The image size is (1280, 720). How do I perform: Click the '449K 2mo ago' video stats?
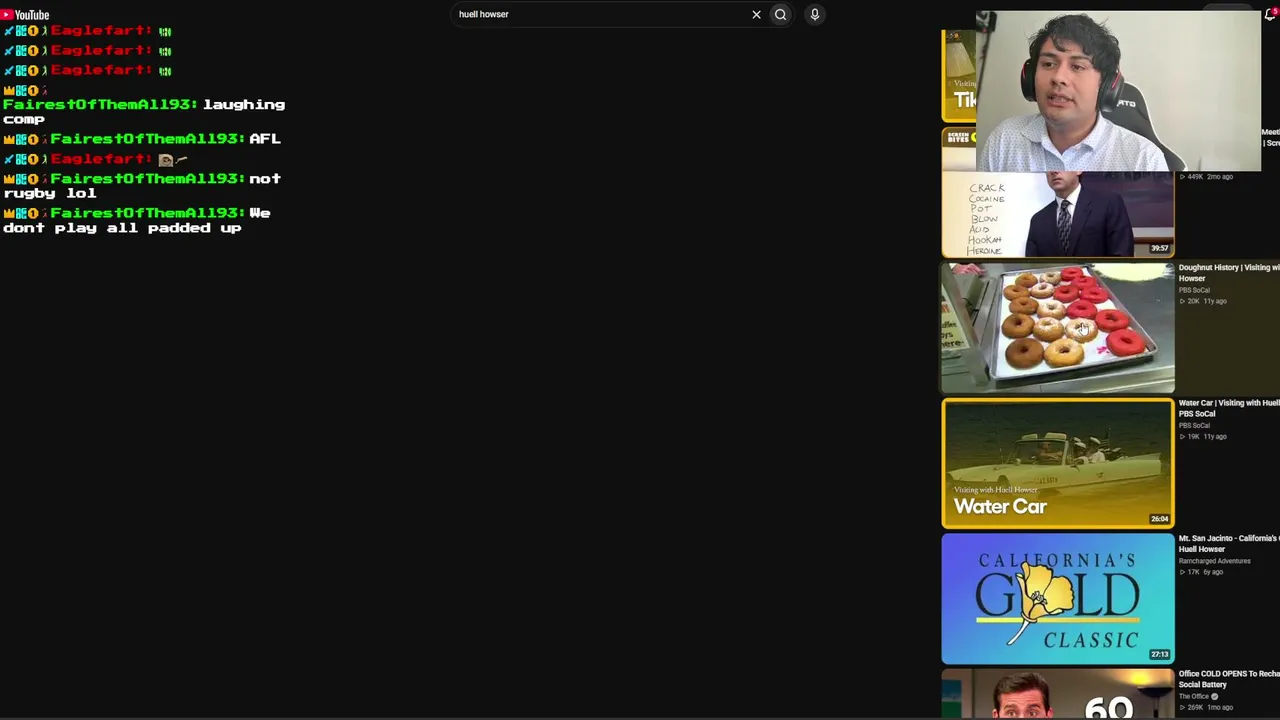1206,177
